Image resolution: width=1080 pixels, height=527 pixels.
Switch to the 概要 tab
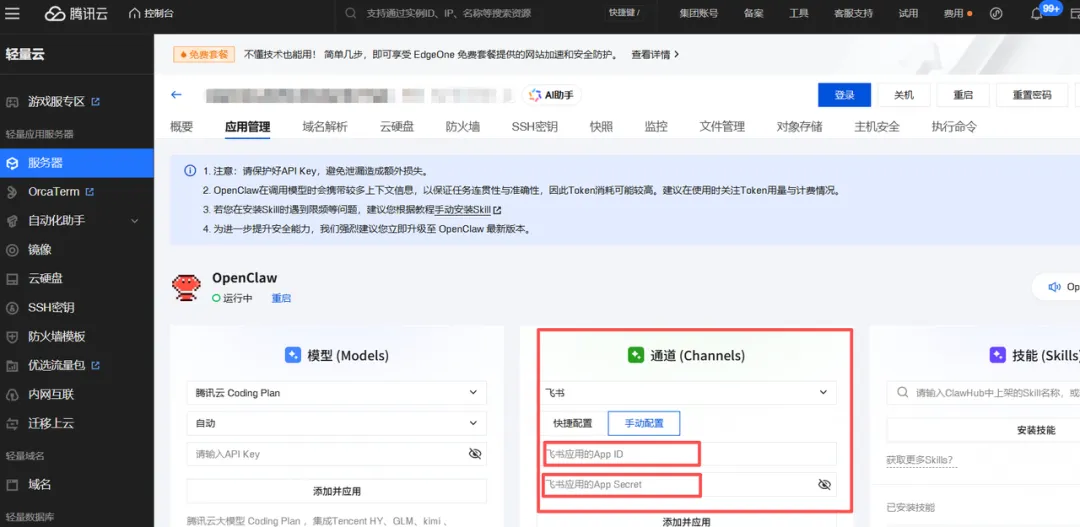(181, 127)
